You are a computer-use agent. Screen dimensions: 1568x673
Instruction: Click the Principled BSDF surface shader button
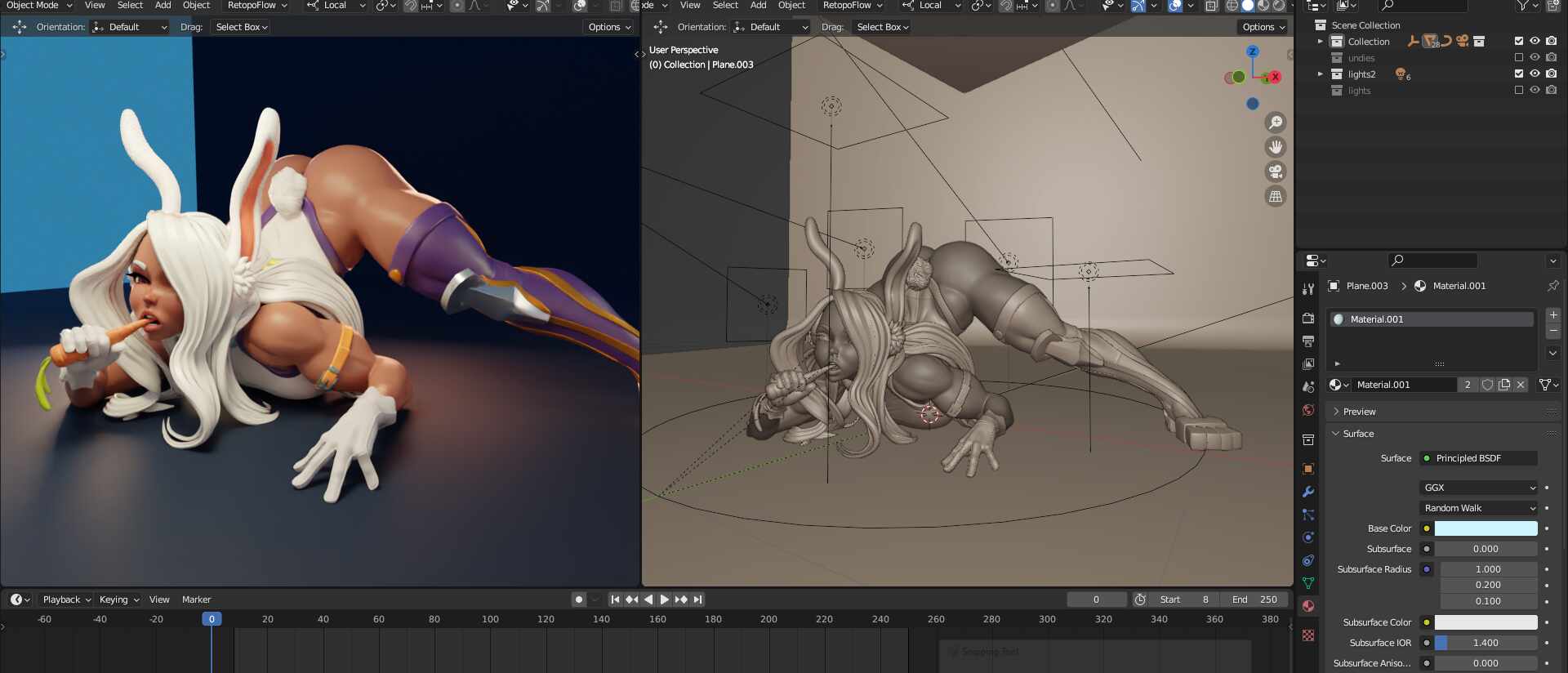point(1479,458)
